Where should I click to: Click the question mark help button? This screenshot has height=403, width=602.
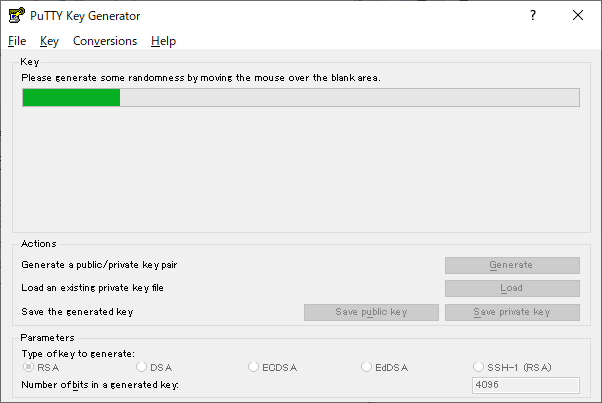tap(533, 15)
